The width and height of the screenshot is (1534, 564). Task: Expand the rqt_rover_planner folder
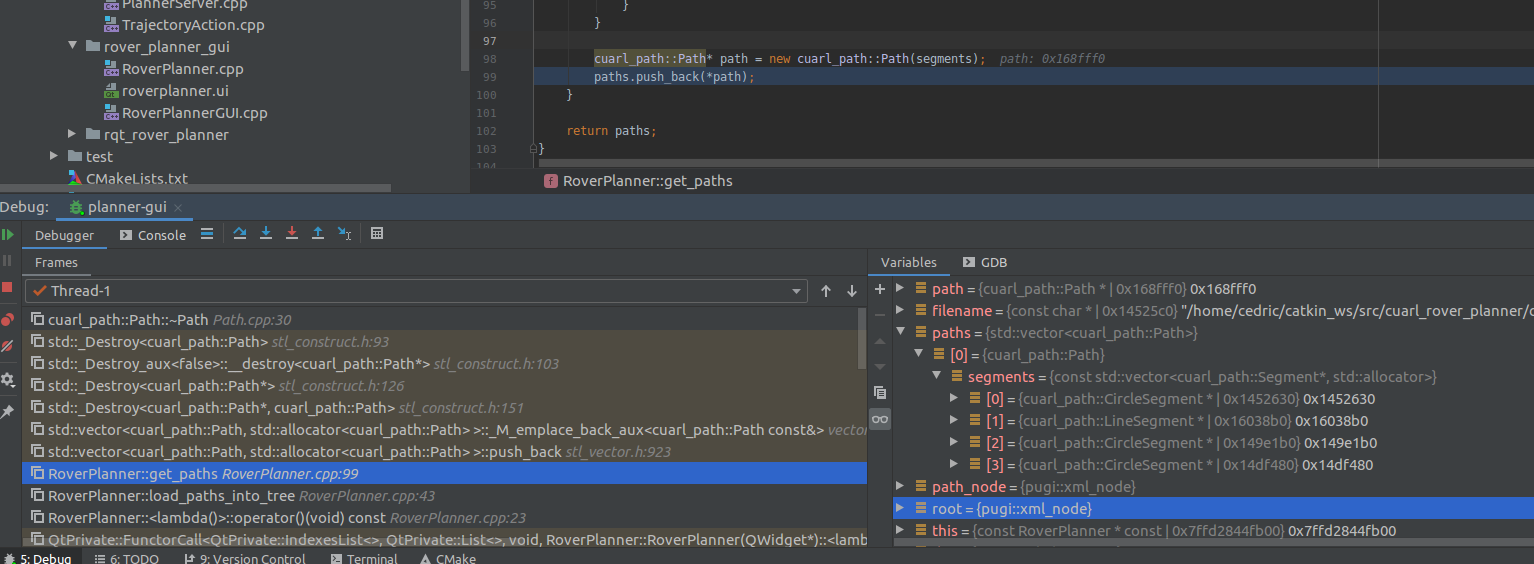pyautogui.click(x=72, y=134)
